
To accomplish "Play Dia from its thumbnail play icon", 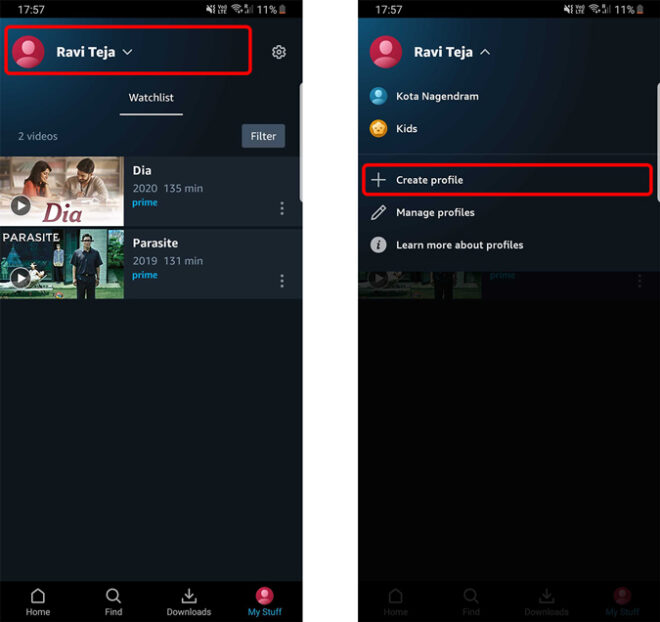I will [x=20, y=206].
